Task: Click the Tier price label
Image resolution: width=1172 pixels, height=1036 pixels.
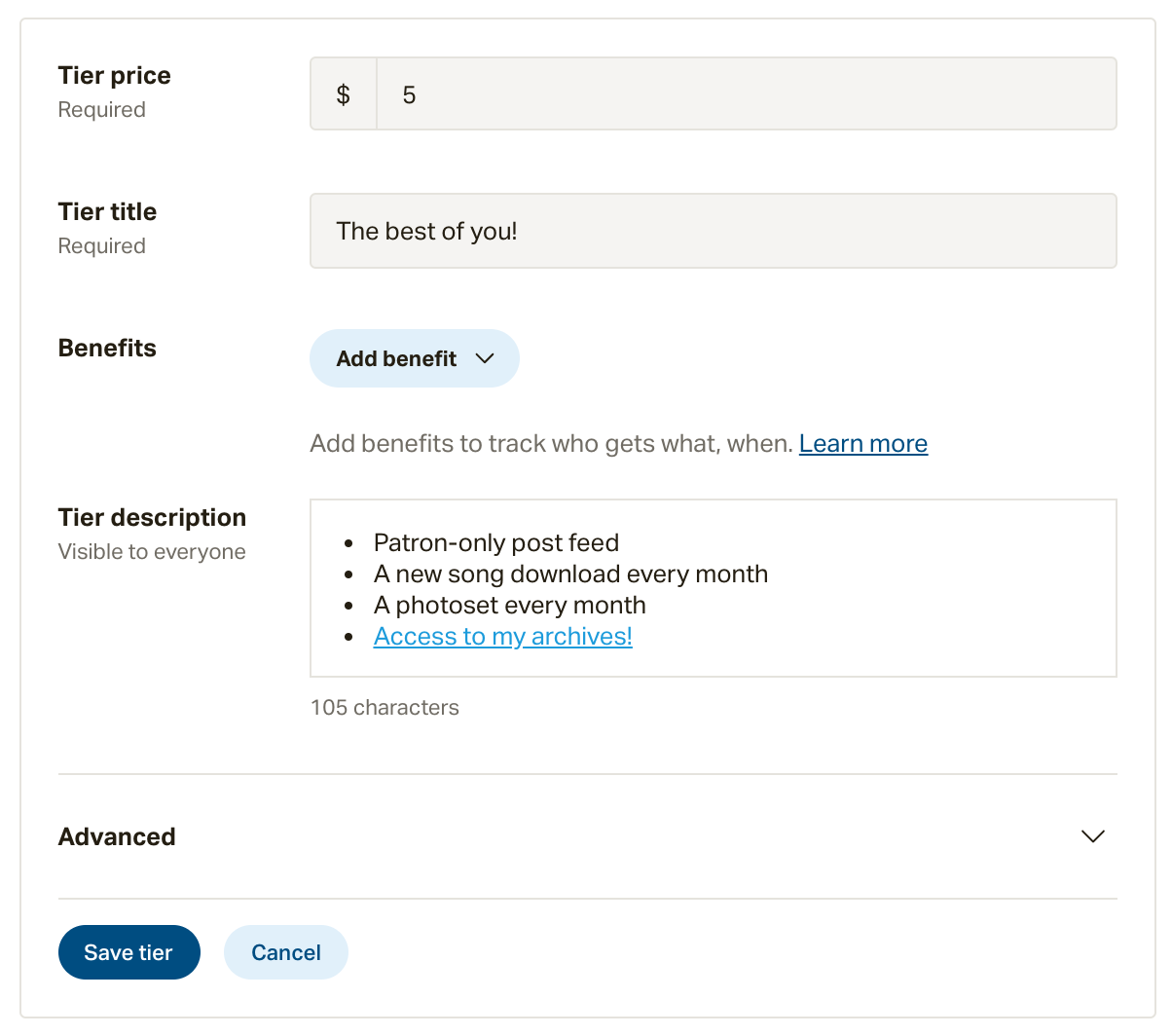Action: click(x=115, y=75)
